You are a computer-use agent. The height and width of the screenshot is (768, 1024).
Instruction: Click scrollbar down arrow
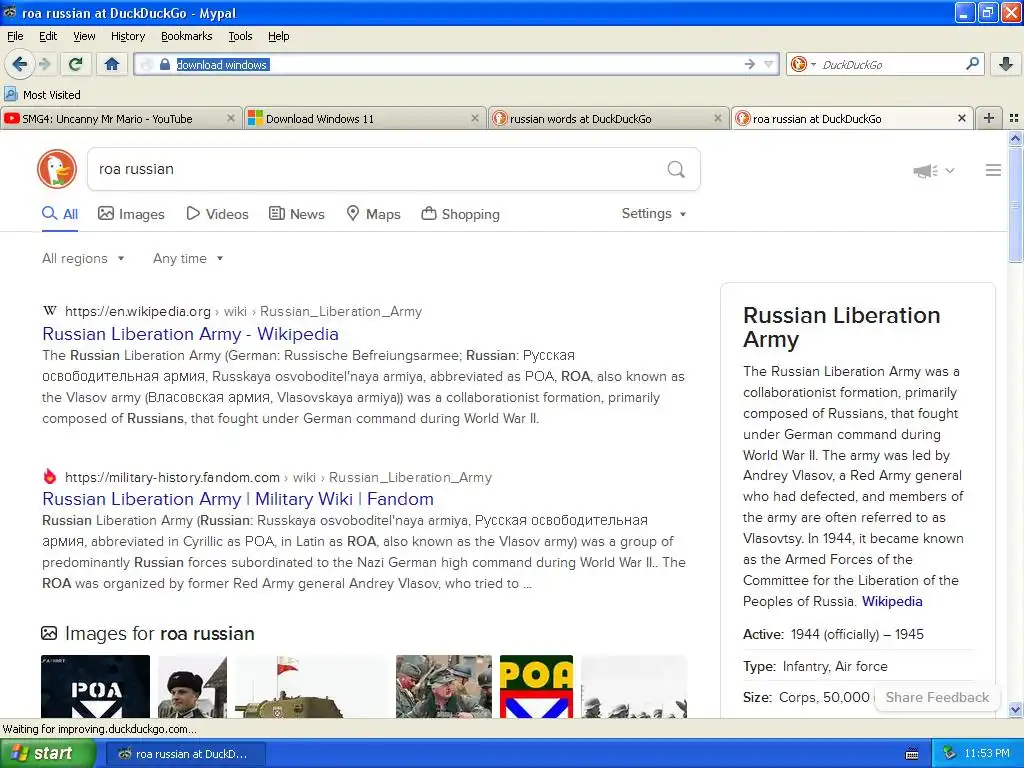pos(1015,709)
